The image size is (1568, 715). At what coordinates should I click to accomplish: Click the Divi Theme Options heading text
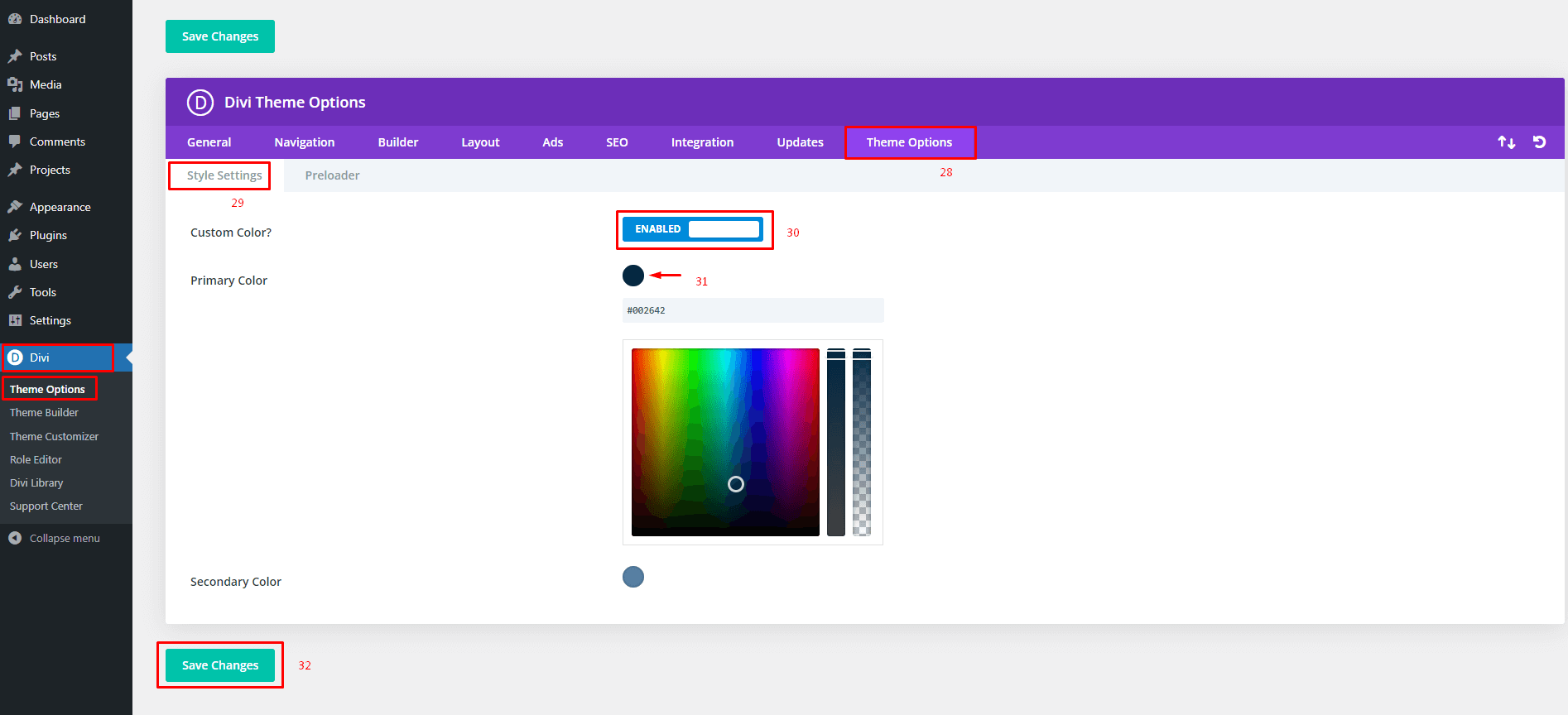295,103
